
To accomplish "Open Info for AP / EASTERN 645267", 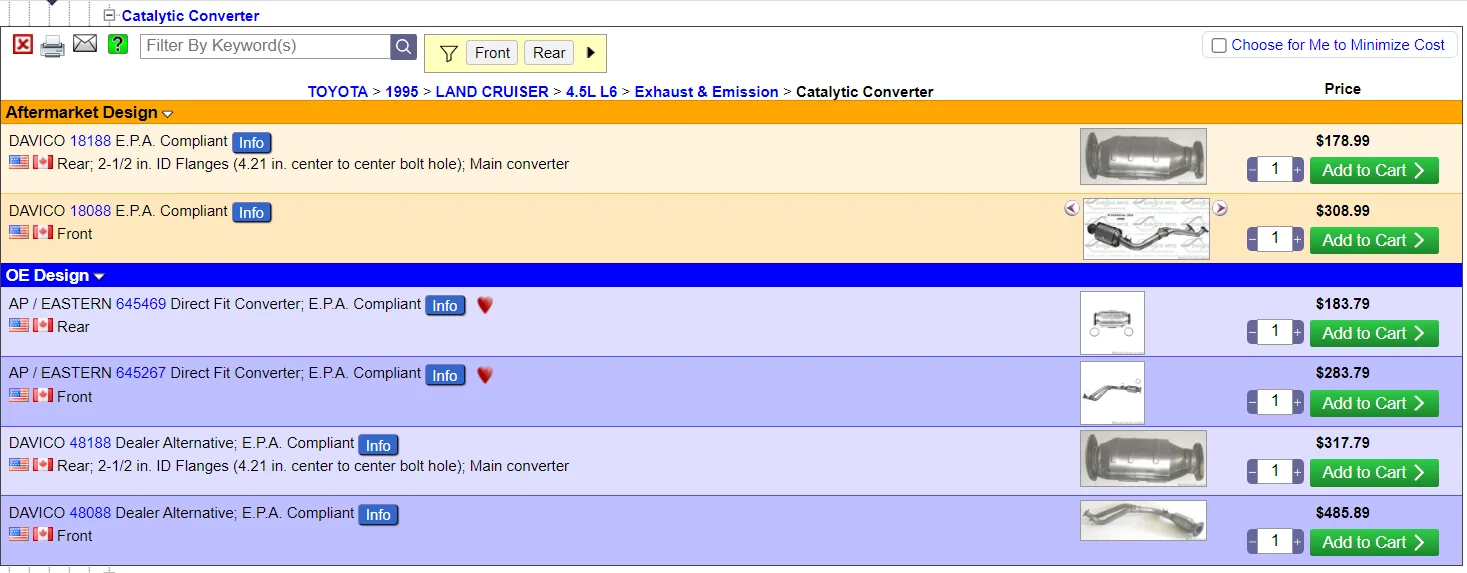I will (445, 376).
